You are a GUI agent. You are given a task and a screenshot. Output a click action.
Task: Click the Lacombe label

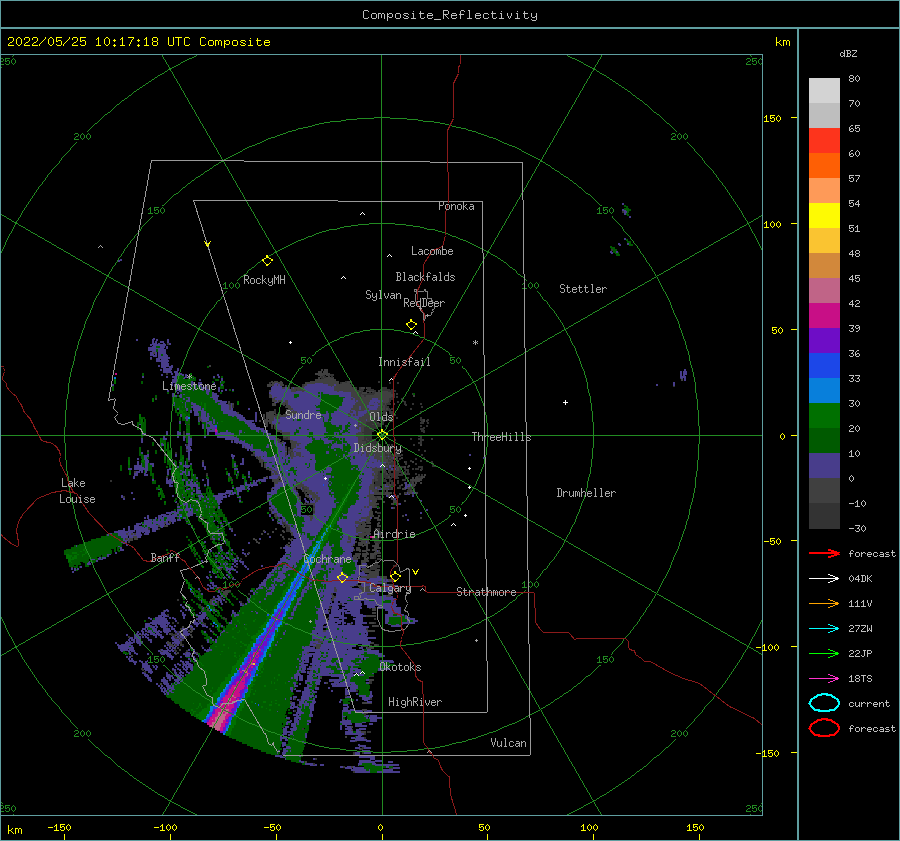click(432, 251)
